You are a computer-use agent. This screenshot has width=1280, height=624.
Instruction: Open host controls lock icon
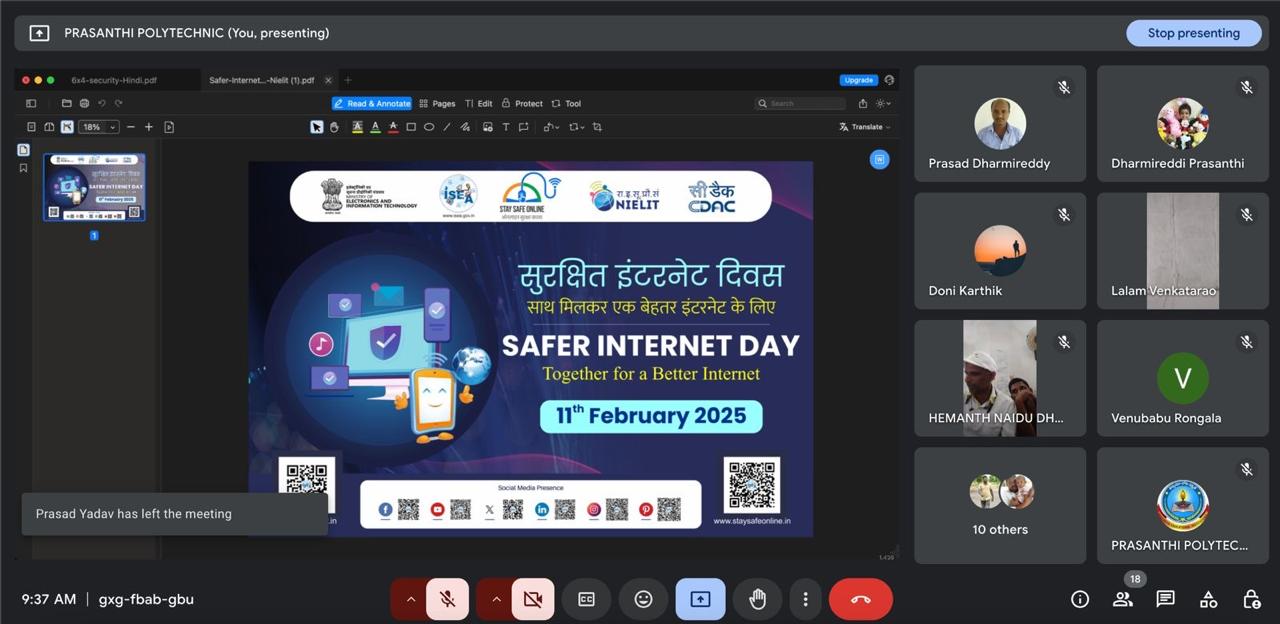(1251, 599)
